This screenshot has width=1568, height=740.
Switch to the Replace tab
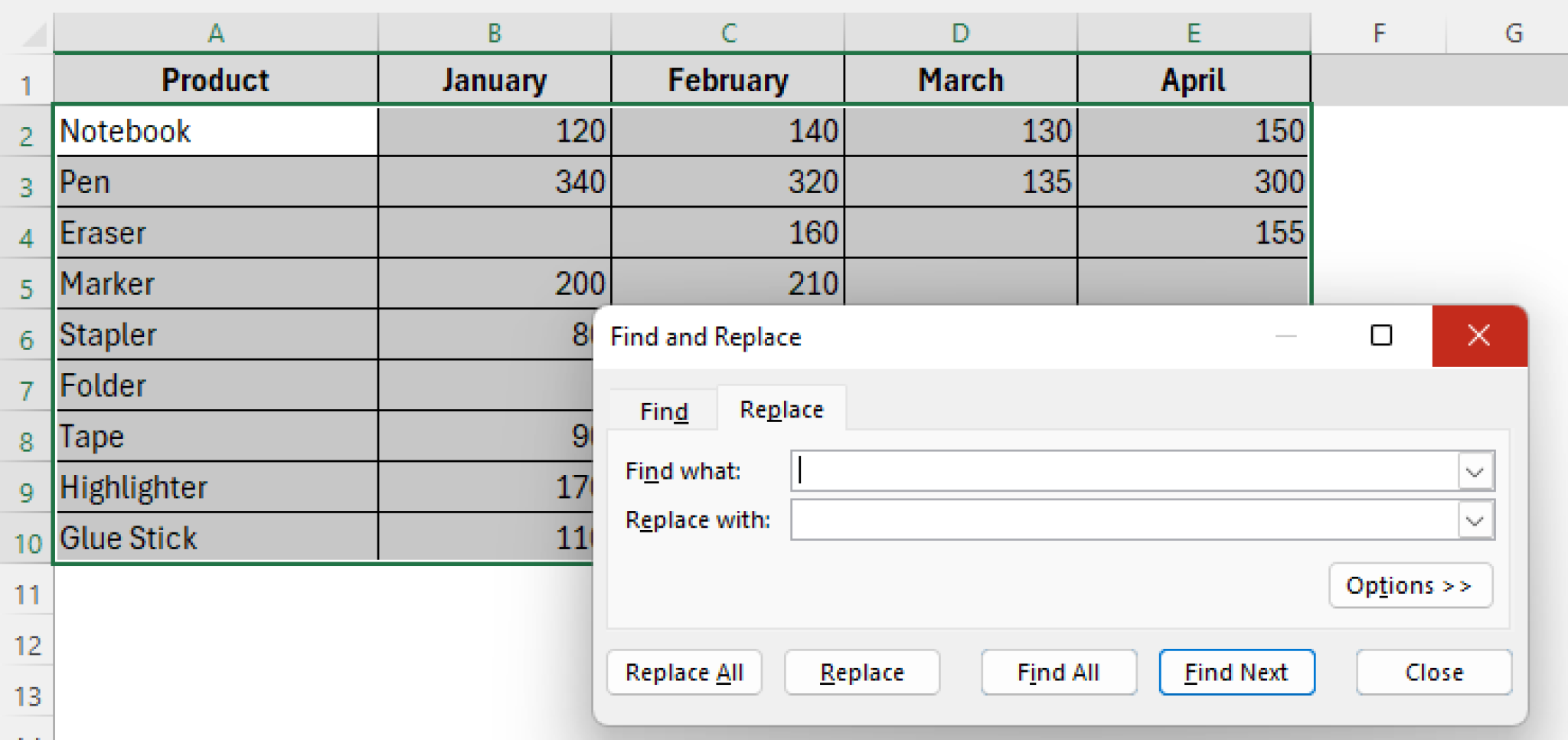(x=780, y=408)
